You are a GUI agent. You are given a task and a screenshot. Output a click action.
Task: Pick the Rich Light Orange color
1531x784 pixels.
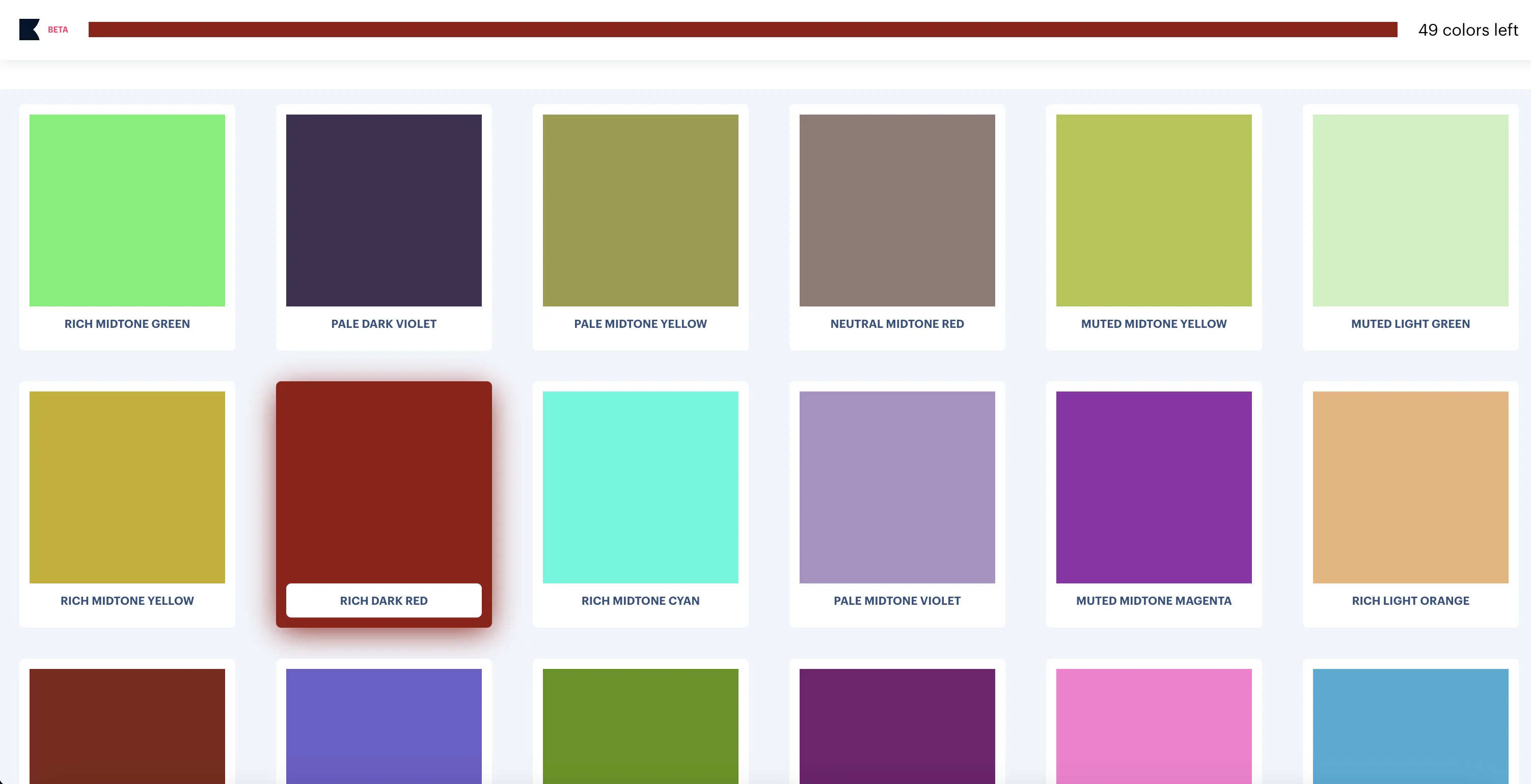(x=1410, y=487)
